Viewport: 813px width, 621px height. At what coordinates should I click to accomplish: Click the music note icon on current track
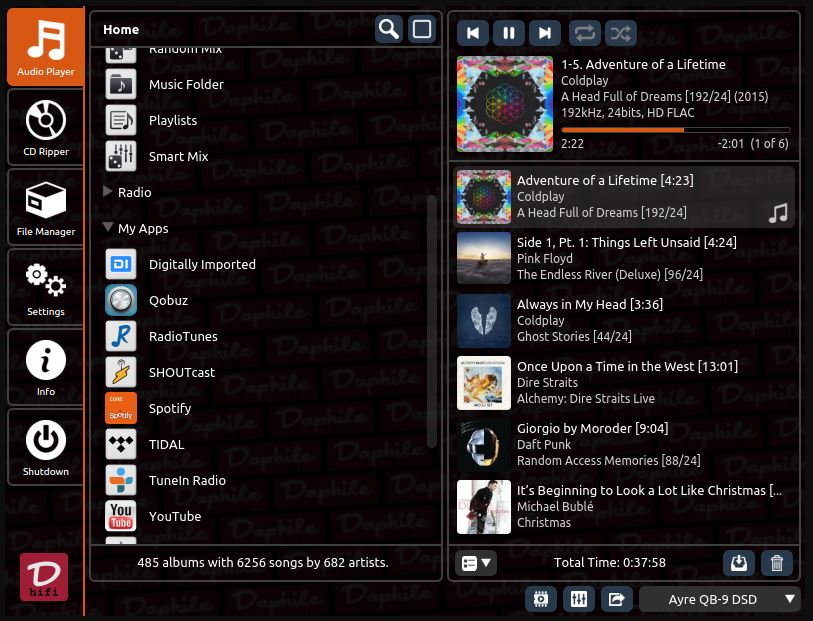pos(778,213)
